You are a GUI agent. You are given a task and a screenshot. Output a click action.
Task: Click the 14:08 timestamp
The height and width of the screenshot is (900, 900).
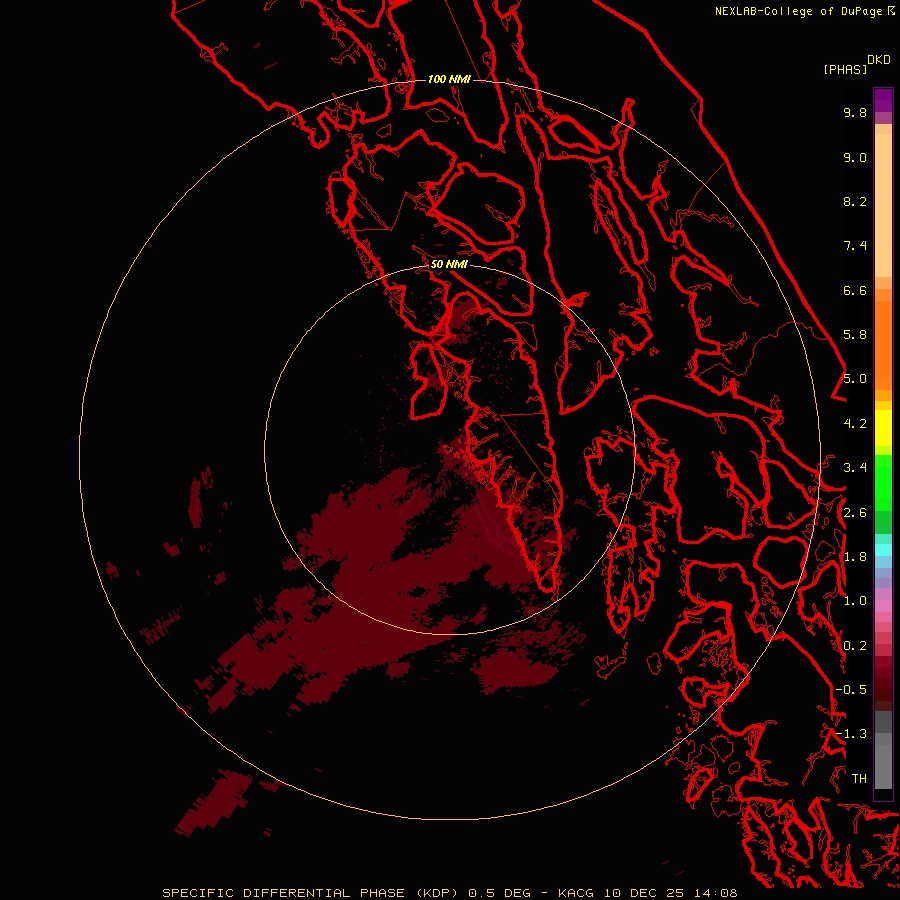tap(715, 893)
